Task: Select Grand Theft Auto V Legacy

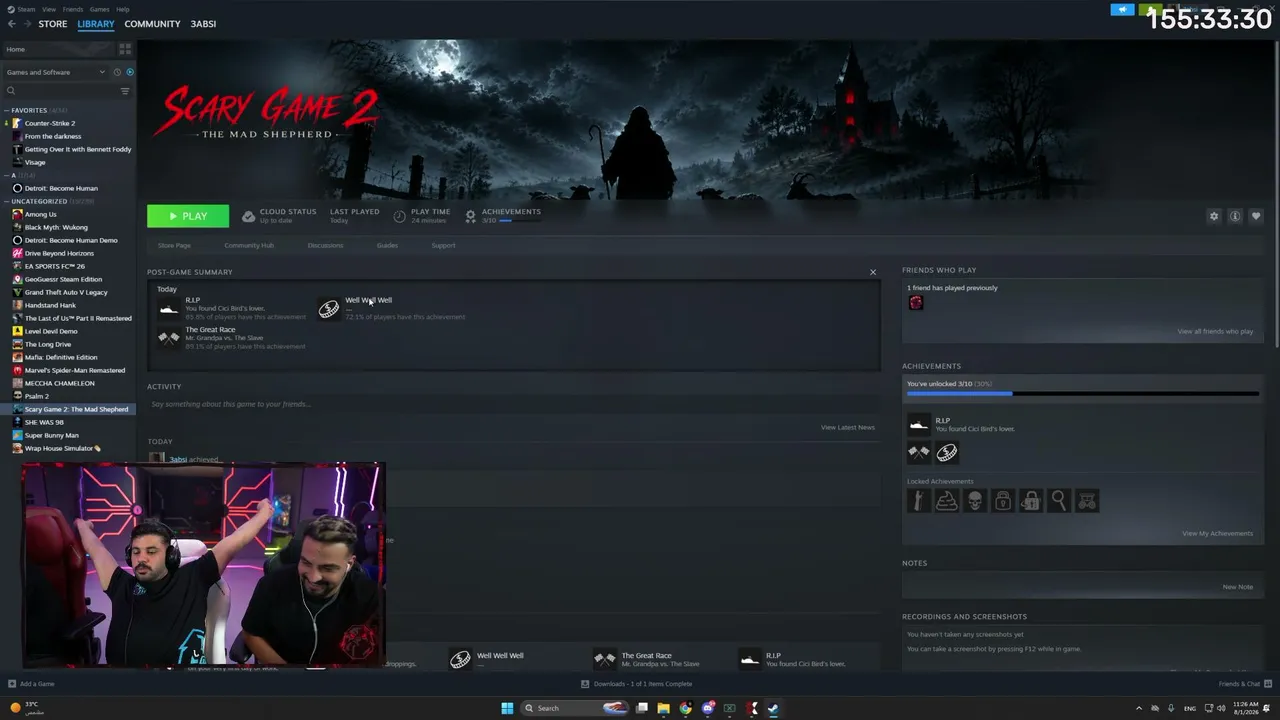Action: (66, 292)
